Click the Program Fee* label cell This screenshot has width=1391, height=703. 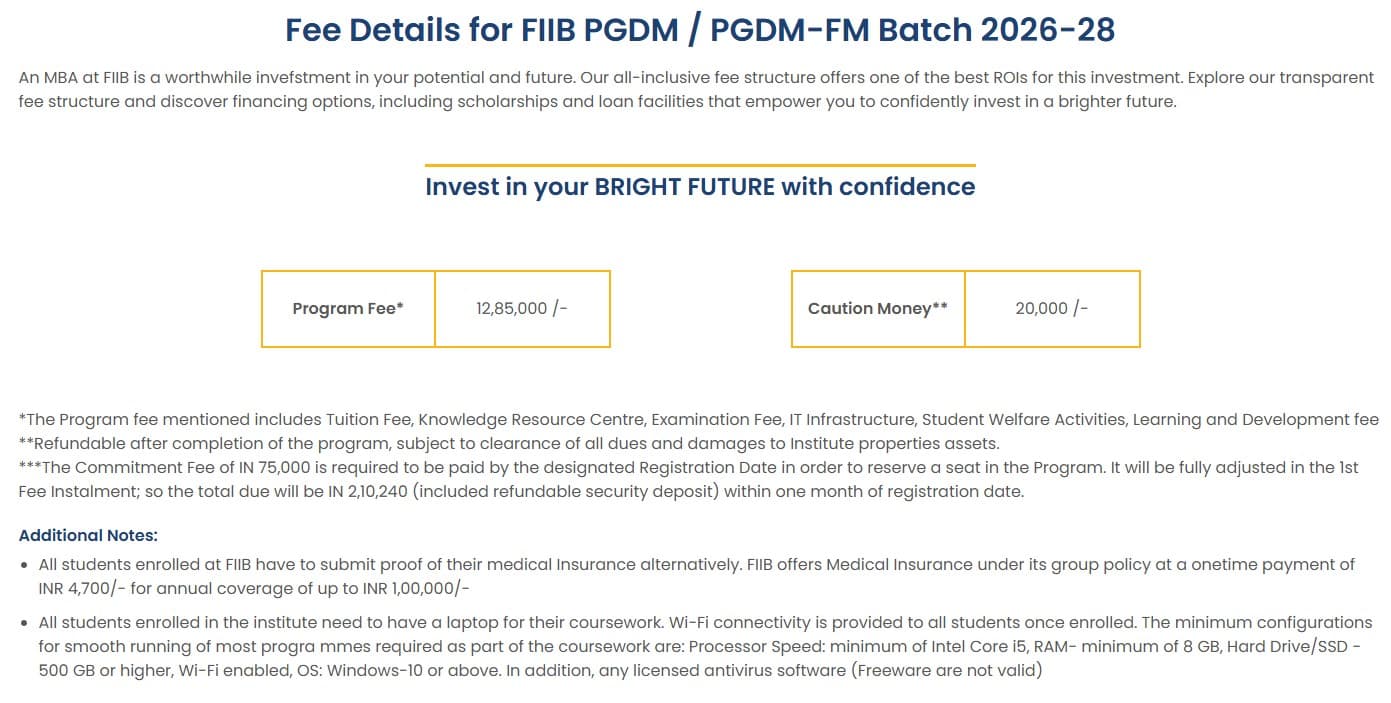(x=348, y=309)
